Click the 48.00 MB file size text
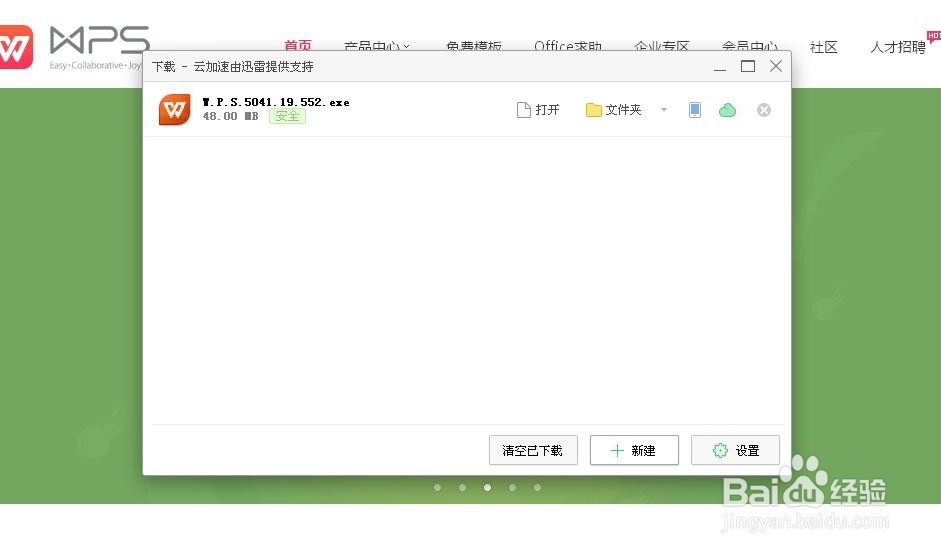 [230, 116]
